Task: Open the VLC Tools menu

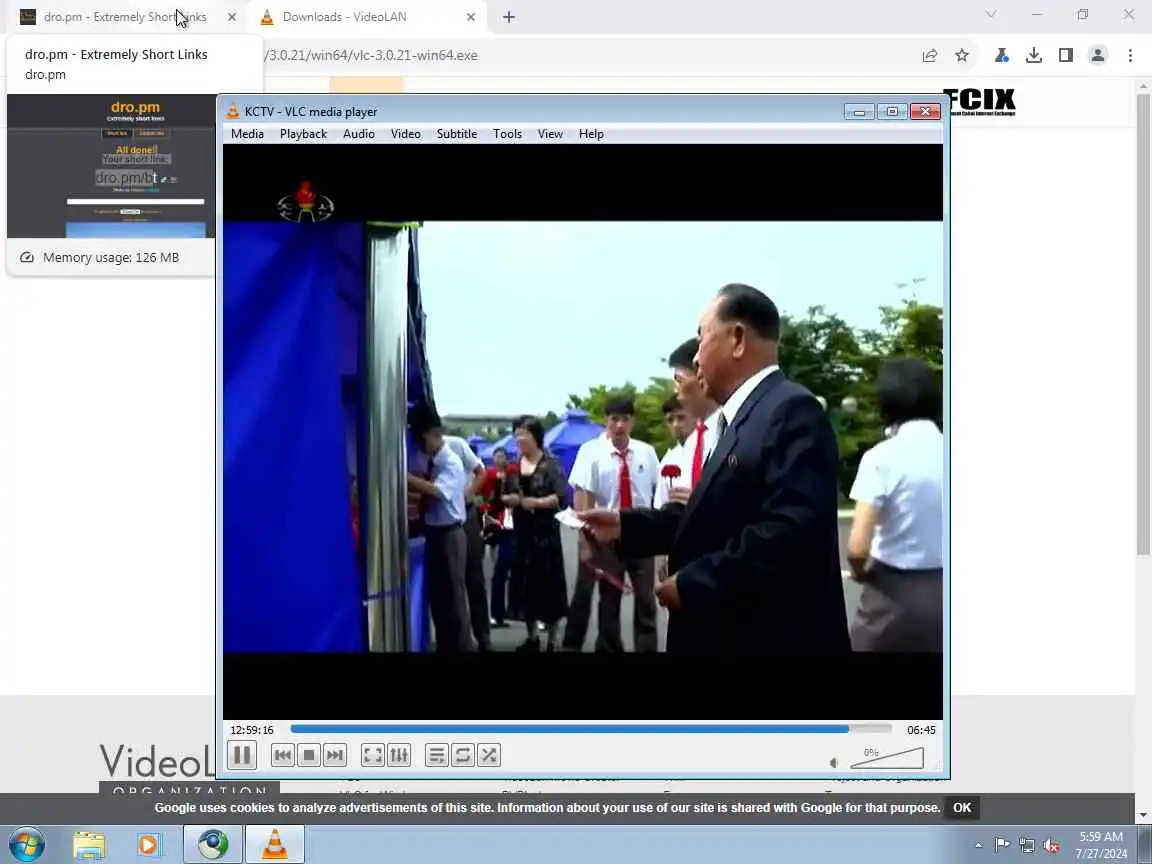Action: (x=508, y=134)
